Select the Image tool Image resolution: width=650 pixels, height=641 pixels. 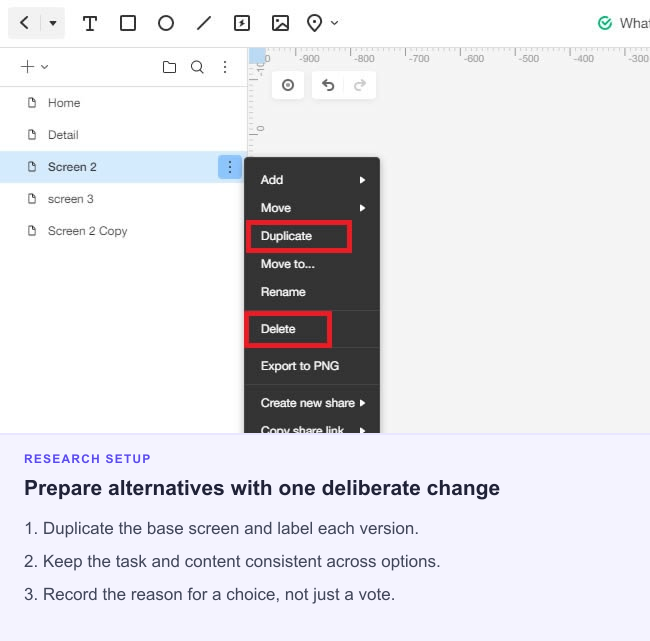(280, 23)
